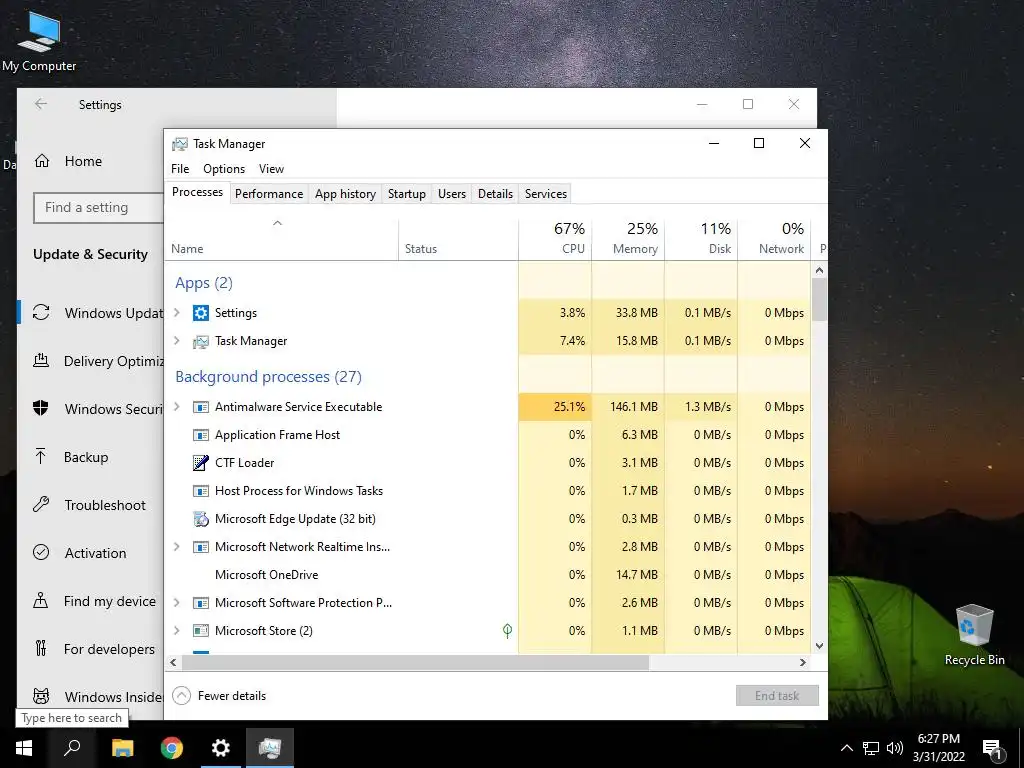
Task: Sort processes by Disk column
Action: (701, 238)
